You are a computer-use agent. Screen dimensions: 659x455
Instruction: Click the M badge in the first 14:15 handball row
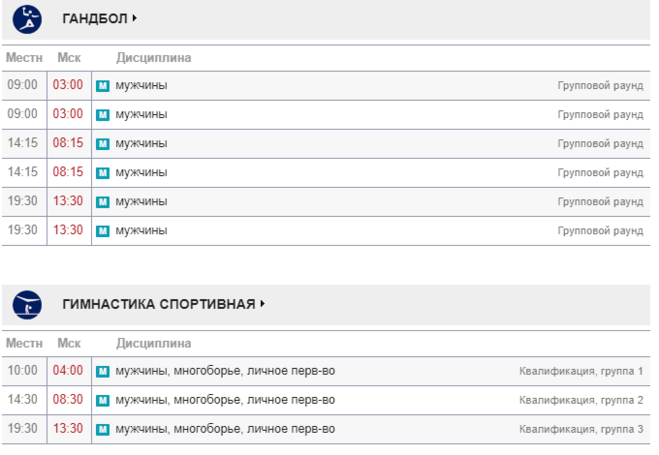pyautogui.click(x=103, y=144)
